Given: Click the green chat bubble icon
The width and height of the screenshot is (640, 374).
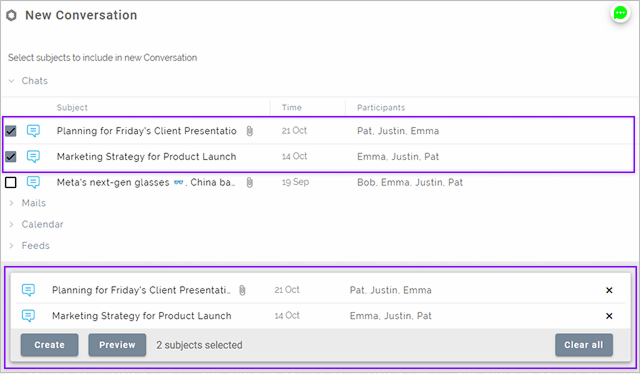Looking at the screenshot, I should tap(620, 13).
